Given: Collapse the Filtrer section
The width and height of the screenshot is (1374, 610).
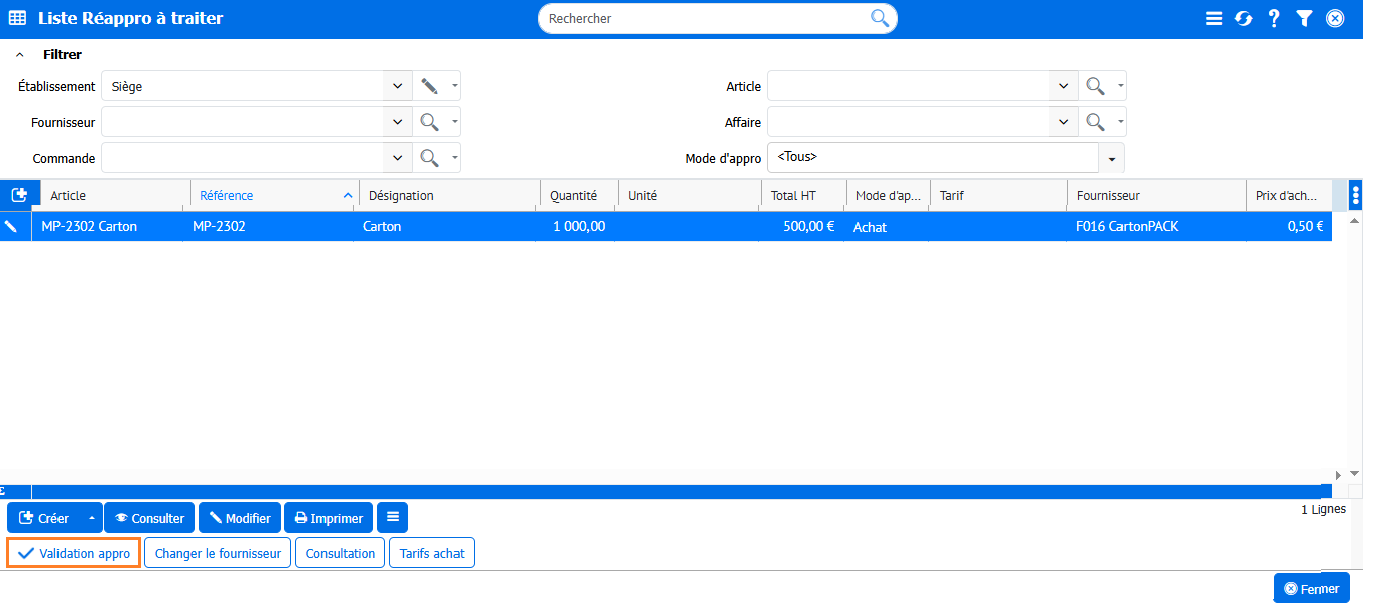Looking at the screenshot, I should point(20,55).
